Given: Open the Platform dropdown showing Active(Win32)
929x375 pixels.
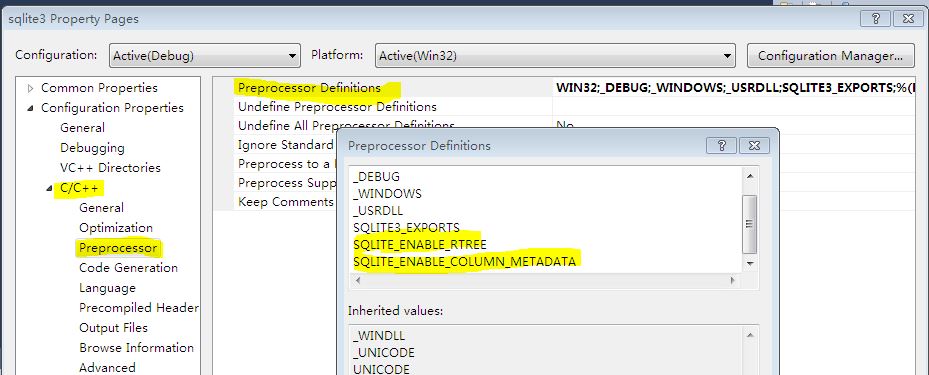Looking at the screenshot, I should click(x=555, y=56).
